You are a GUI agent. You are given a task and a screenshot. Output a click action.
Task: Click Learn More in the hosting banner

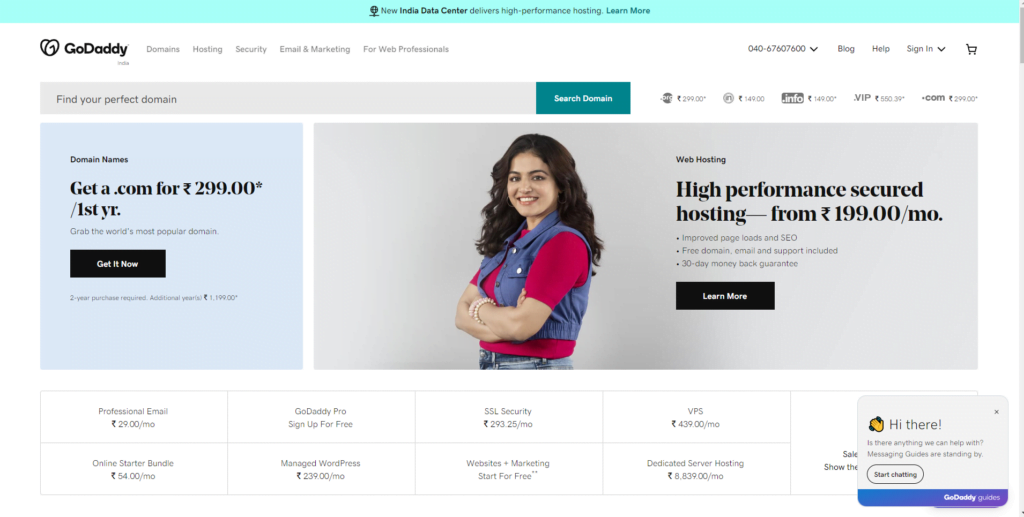pyautogui.click(x=725, y=296)
